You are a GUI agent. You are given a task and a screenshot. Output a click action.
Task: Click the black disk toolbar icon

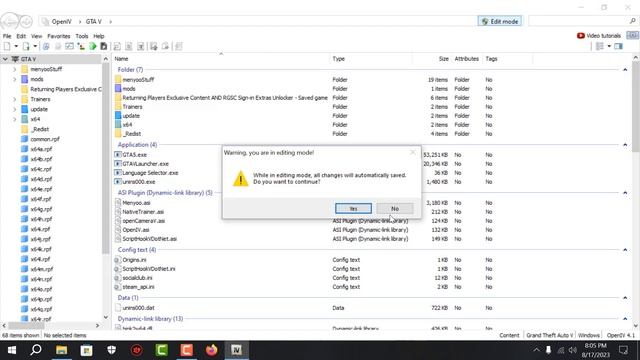tap(104, 46)
